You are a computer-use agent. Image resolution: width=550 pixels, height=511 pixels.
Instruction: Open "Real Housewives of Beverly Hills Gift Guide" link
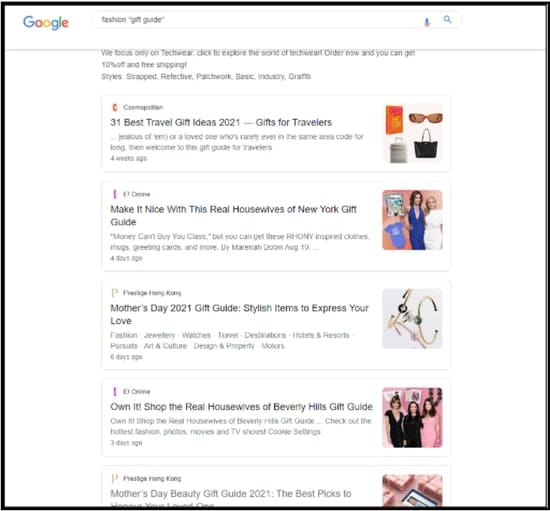point(241,407)
